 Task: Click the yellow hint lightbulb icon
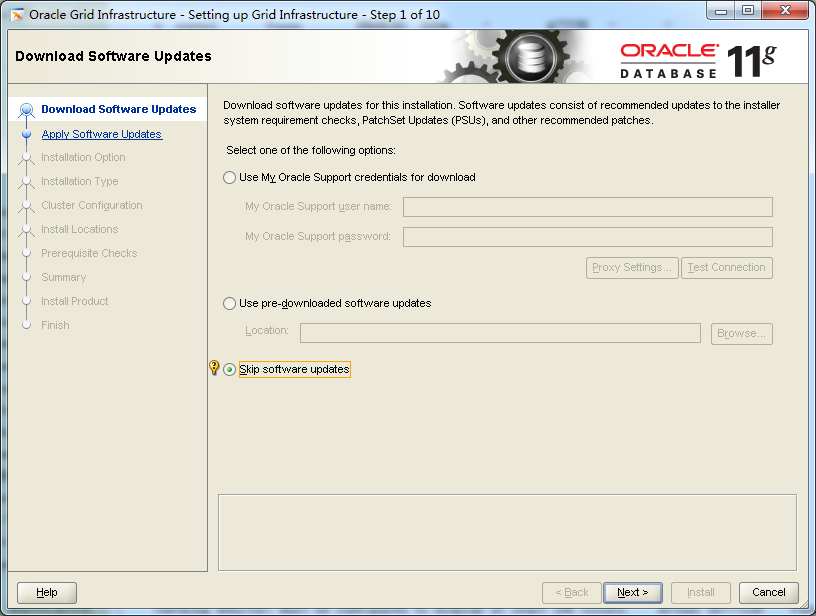(x=214, y=367)
